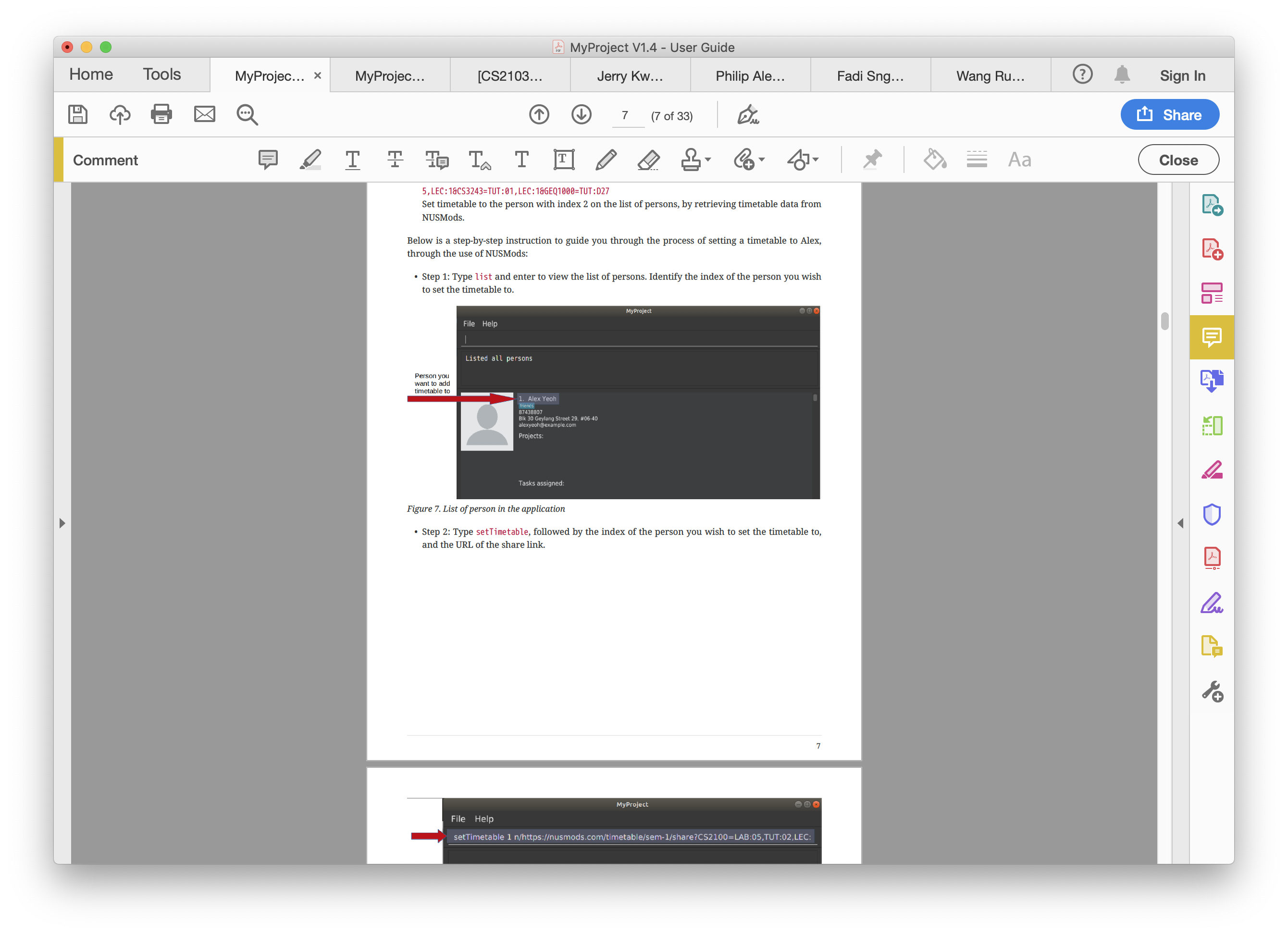Go to the previous page arrow
This screenshot has width=1288, height=935.
pyautogui.click(x=539, y=115)
